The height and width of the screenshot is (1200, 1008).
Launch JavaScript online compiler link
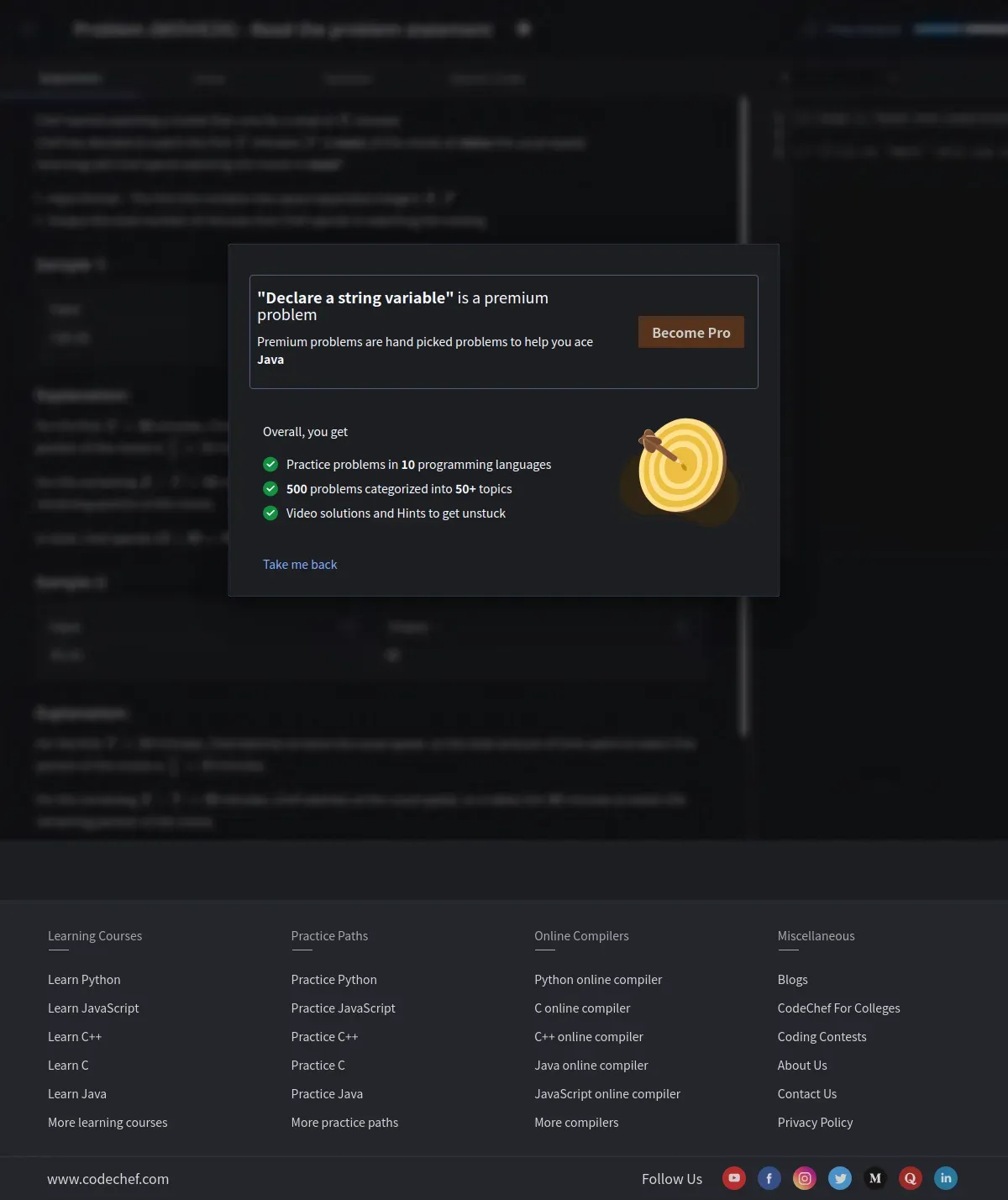coord(607,1093)
